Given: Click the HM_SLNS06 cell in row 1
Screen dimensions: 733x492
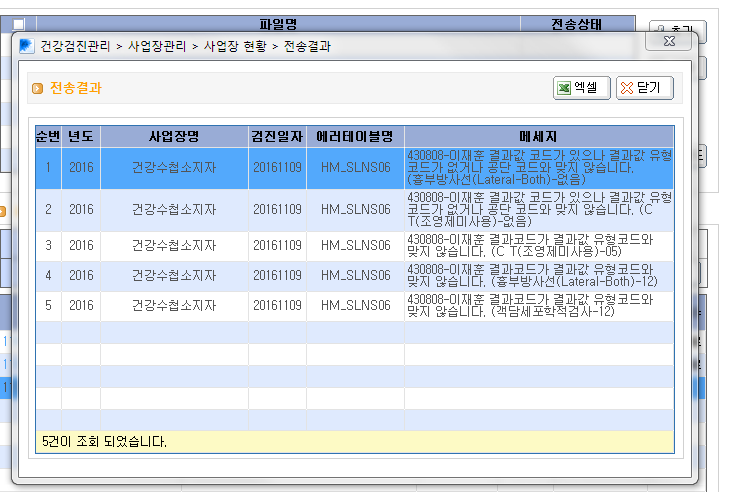Looking at the screenshot, I should click(355, 168).
